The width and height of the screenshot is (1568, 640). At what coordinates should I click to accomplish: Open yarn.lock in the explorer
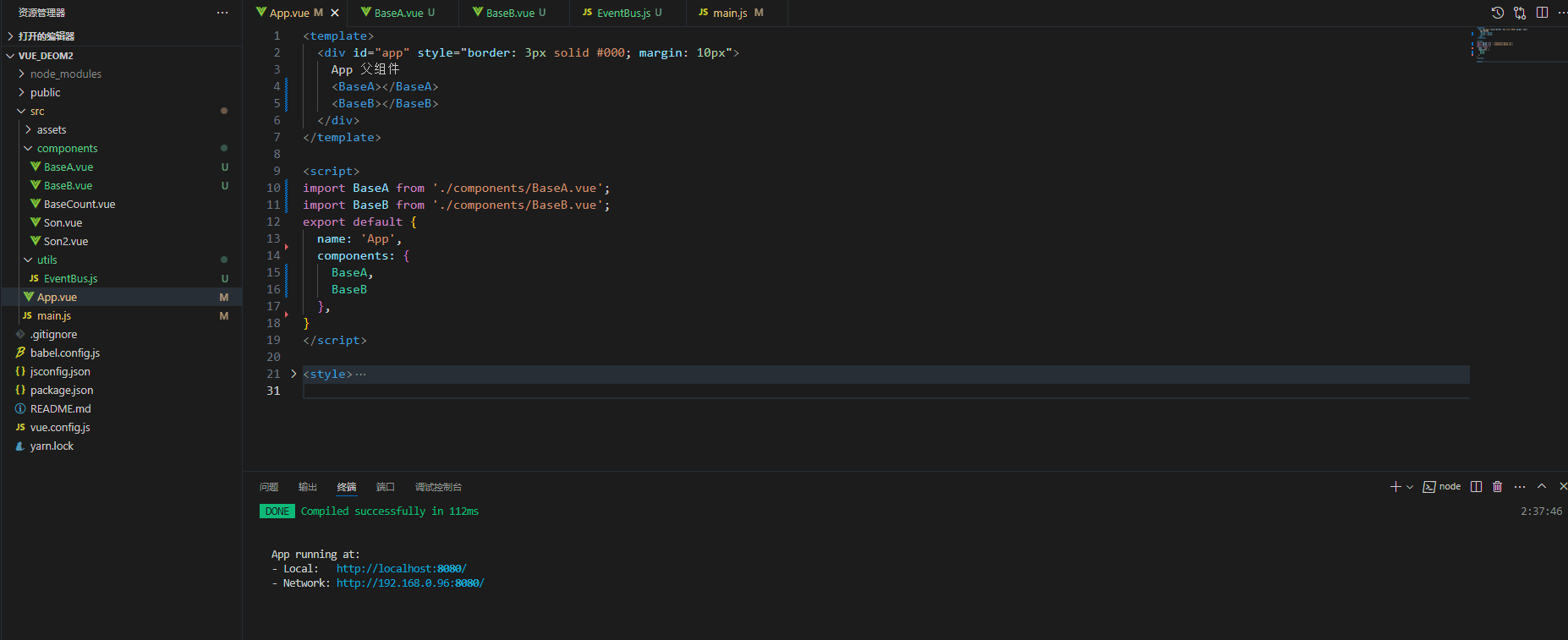[122, 446]
